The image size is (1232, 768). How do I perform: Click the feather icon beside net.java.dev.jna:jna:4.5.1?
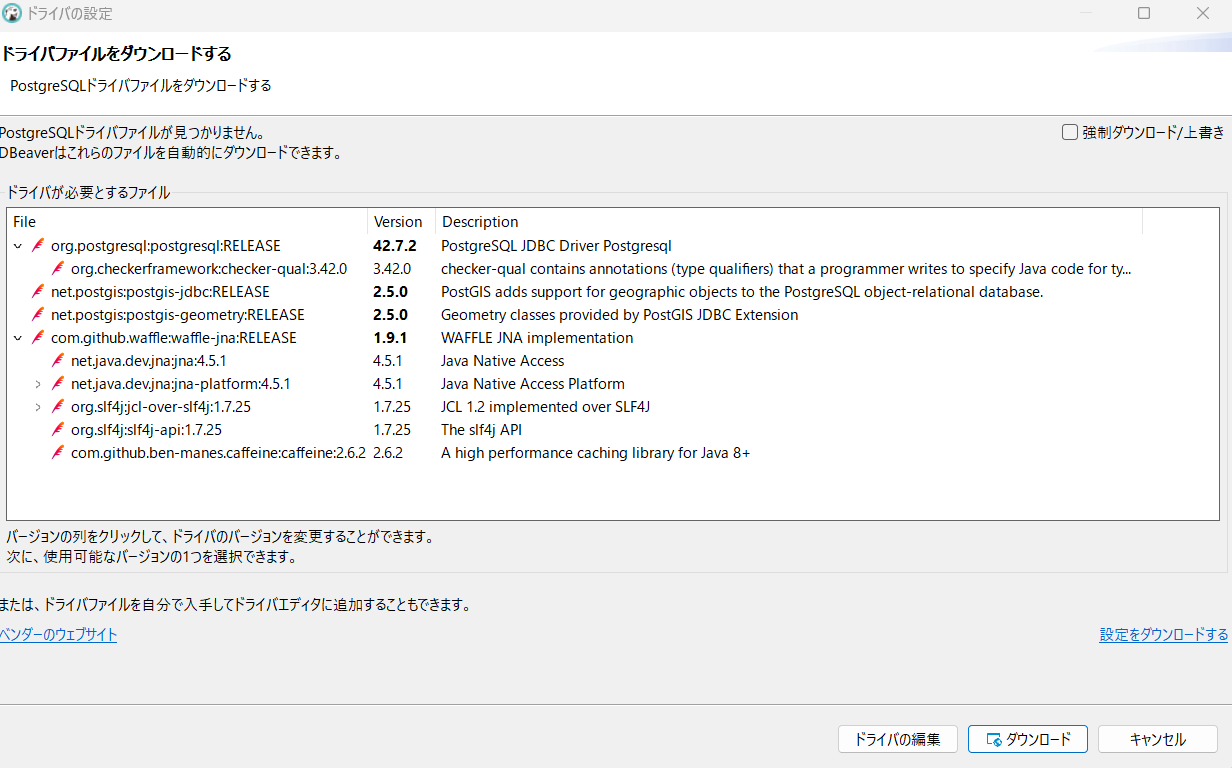click(x=58, y=361)
